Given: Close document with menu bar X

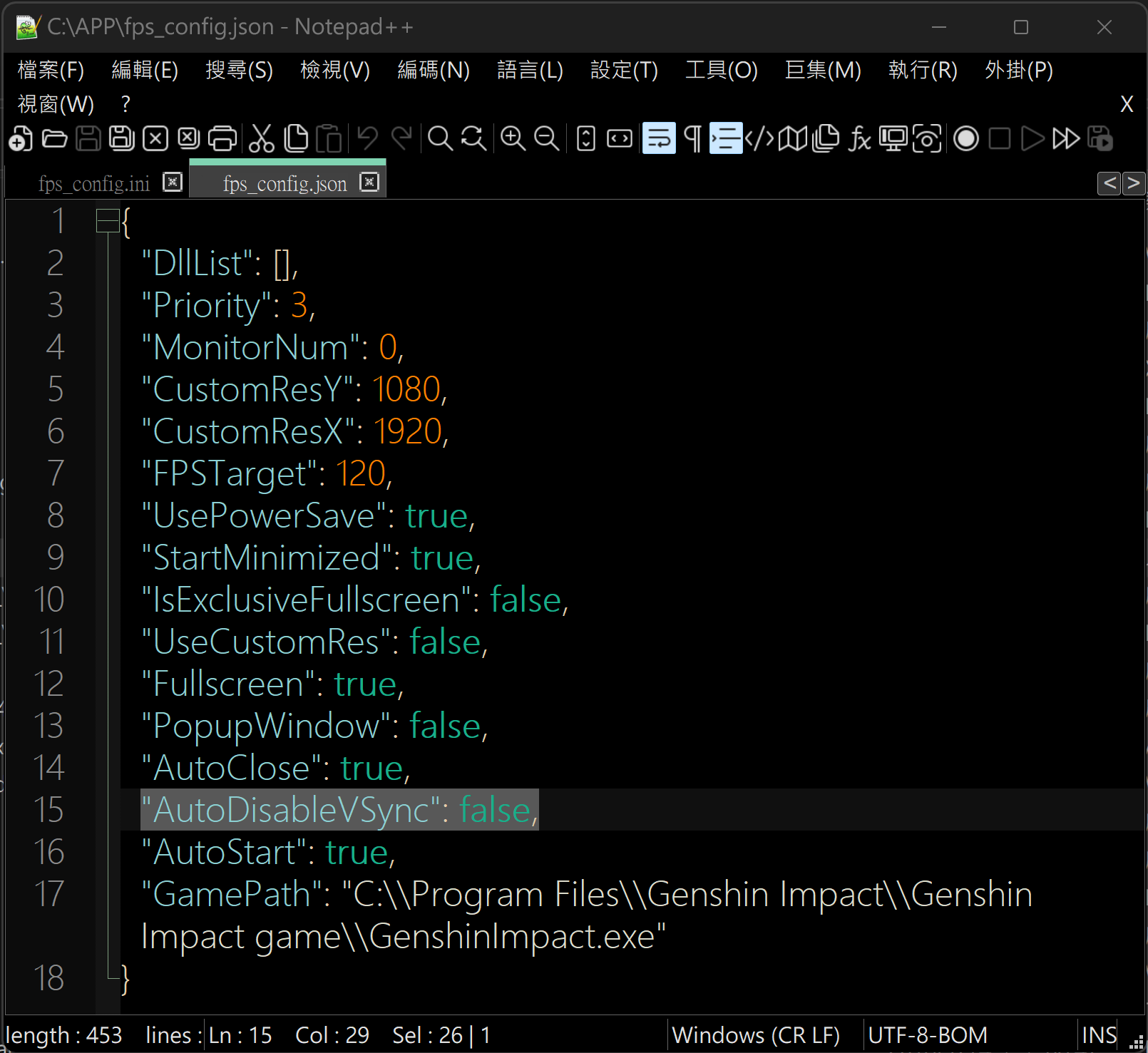Looking at the screenshot, I should pos(1127,104).
